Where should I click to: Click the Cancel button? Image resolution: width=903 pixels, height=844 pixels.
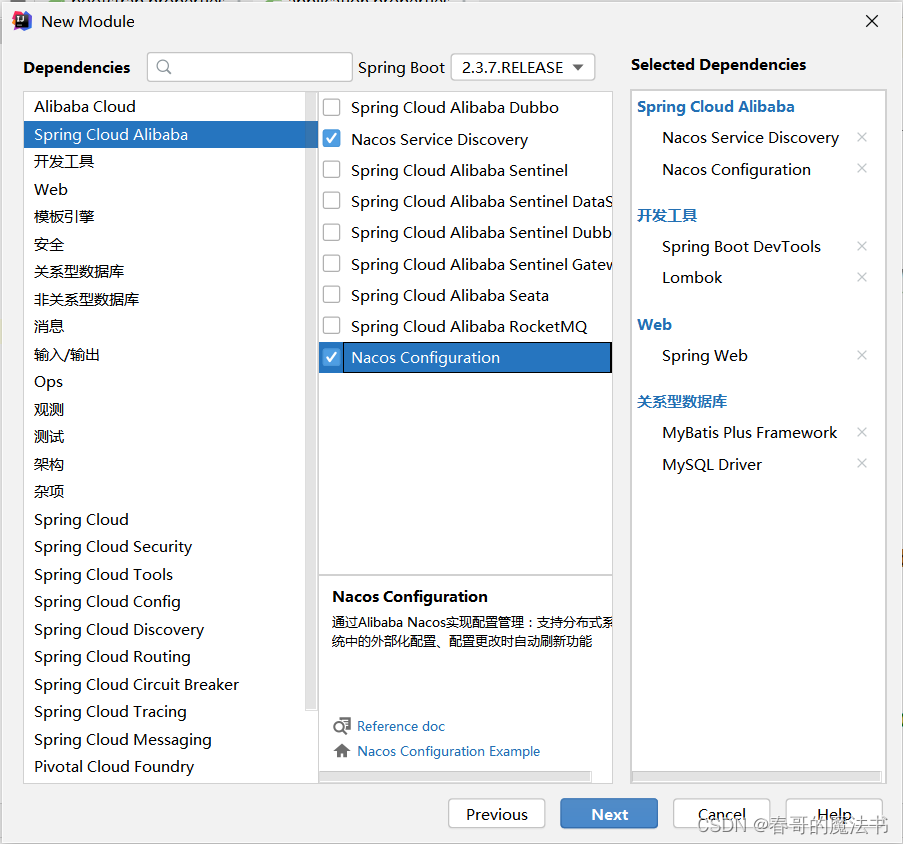click(721, 813)
